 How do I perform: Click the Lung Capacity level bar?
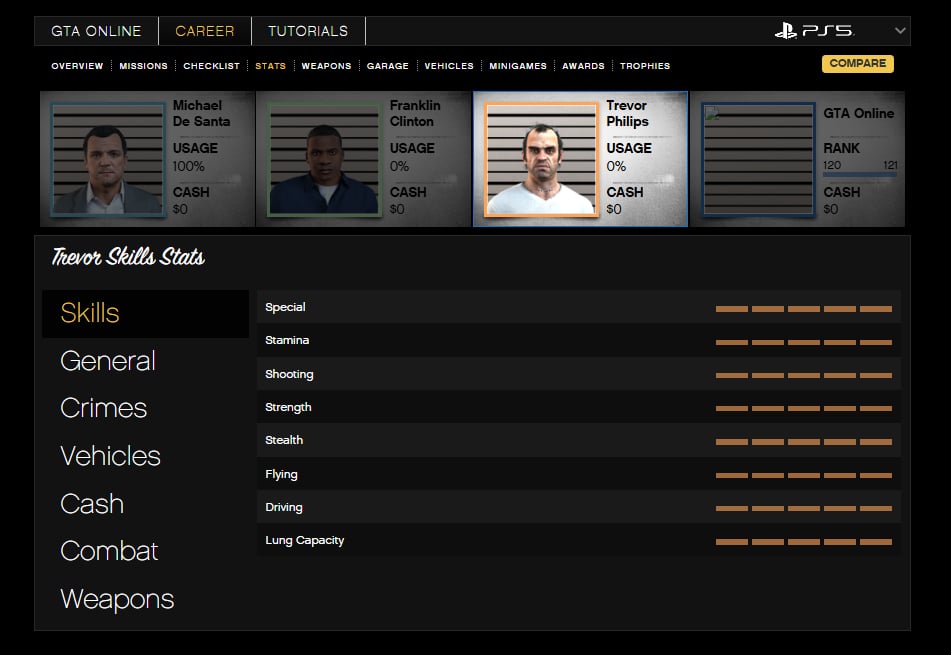(804, 542)
